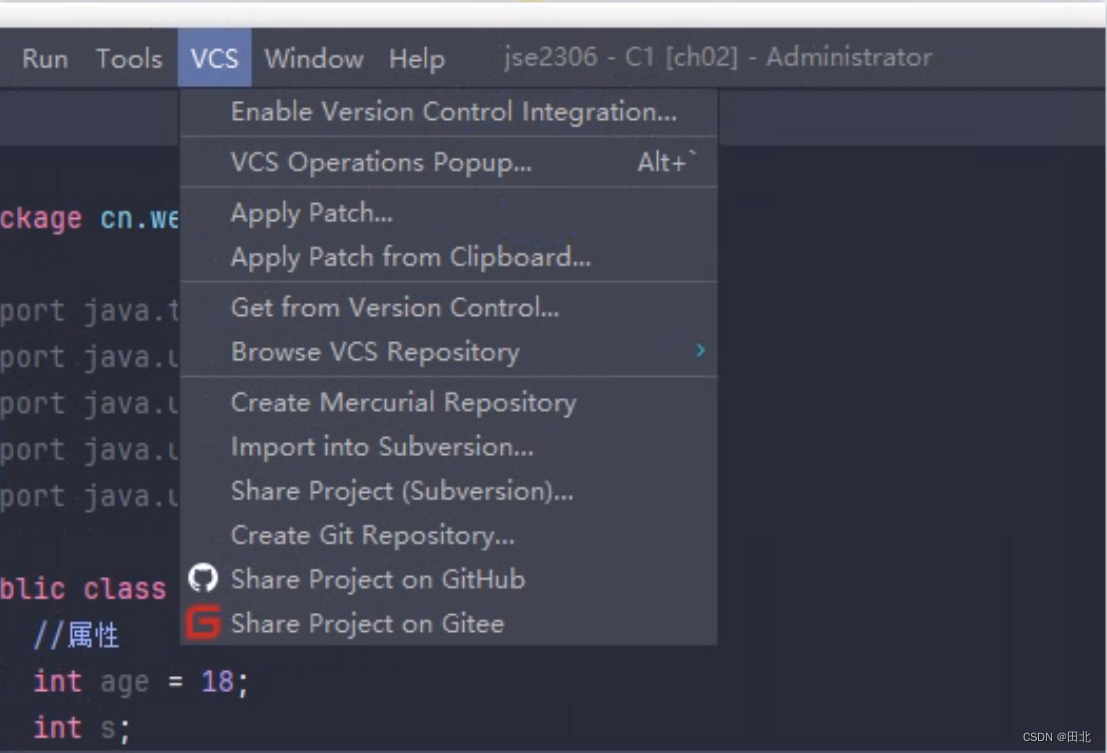Click the GitHub icon in the VCS menu
Screen dimensions: 1107x753
(x=204, y=578)
